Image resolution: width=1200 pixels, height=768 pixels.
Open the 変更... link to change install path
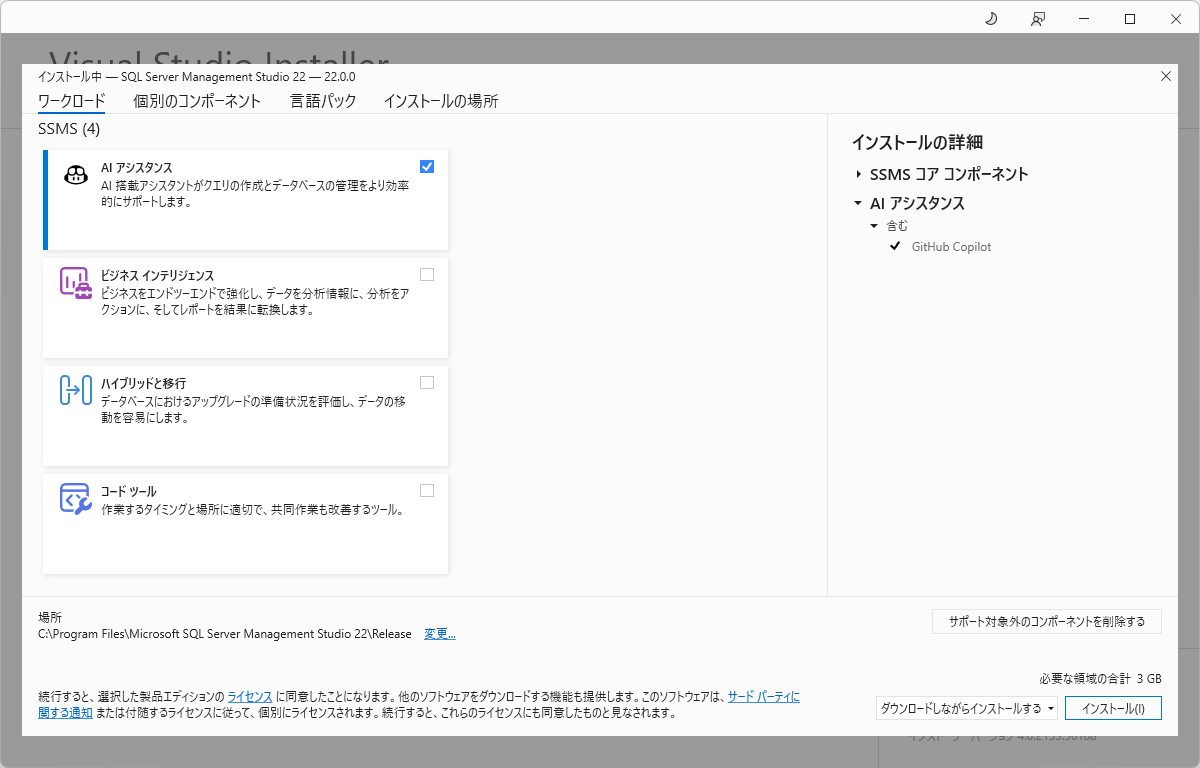coord(439,633)
